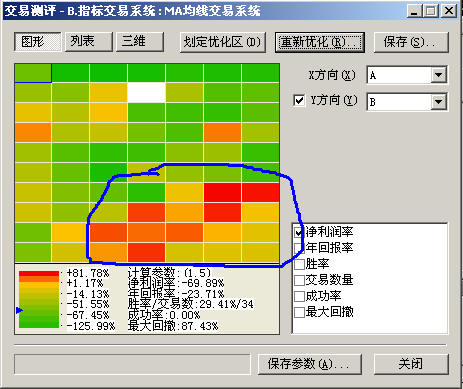Click the 成功率:0.00% result line
The height and width of the screenshot is (389, 463).
164,315
